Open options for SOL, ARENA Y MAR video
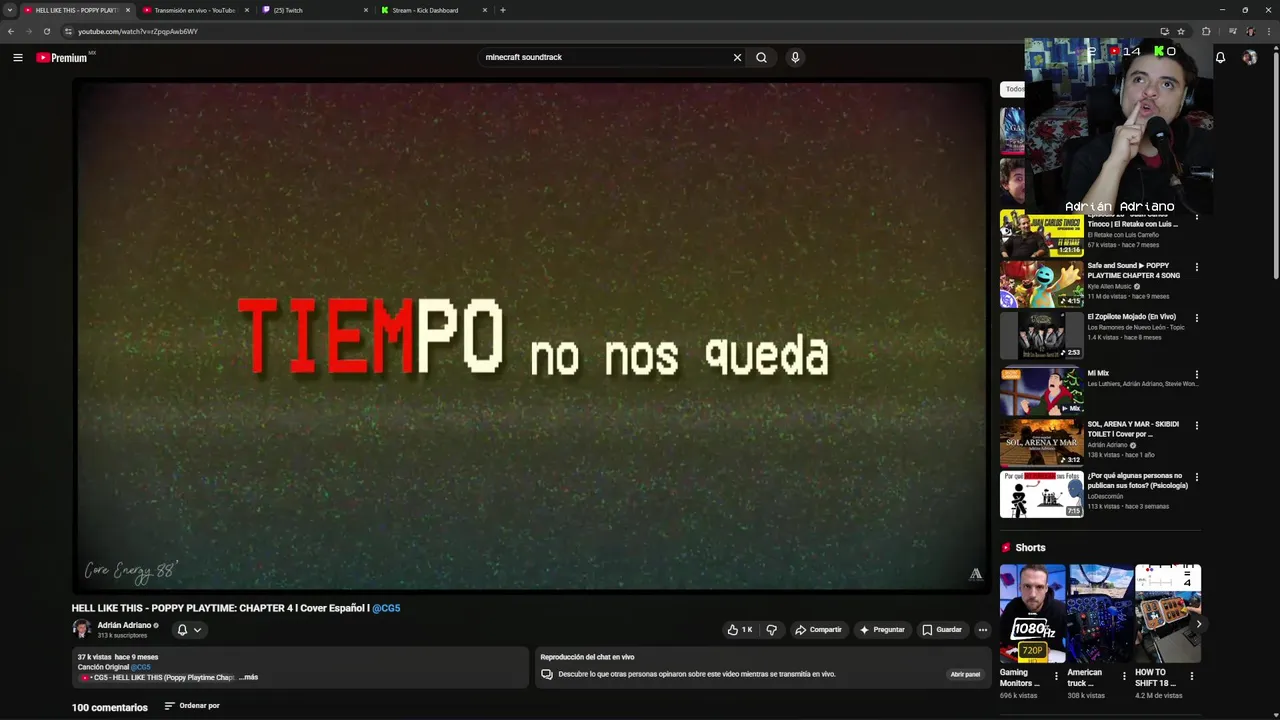 pyautogui.click(x=1196, y=426)
